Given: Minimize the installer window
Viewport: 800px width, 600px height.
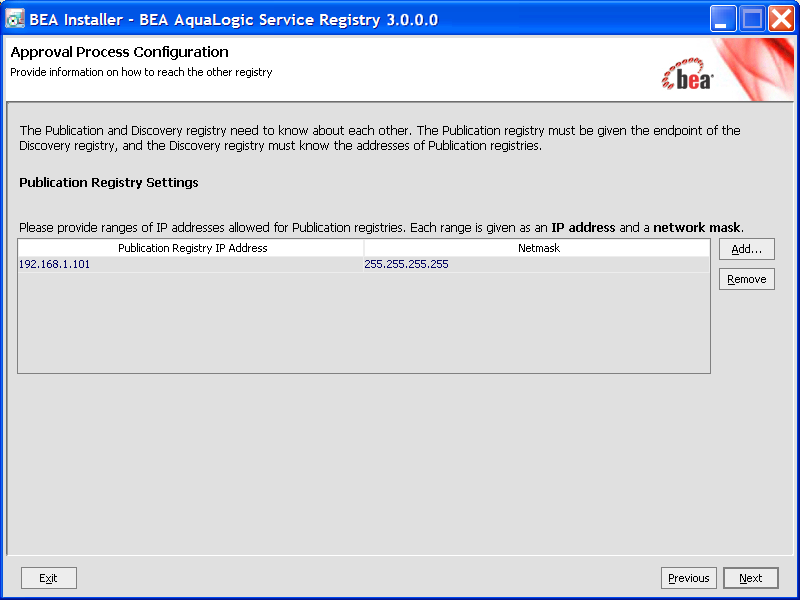Looking at the screenshot, I should 722,19.
